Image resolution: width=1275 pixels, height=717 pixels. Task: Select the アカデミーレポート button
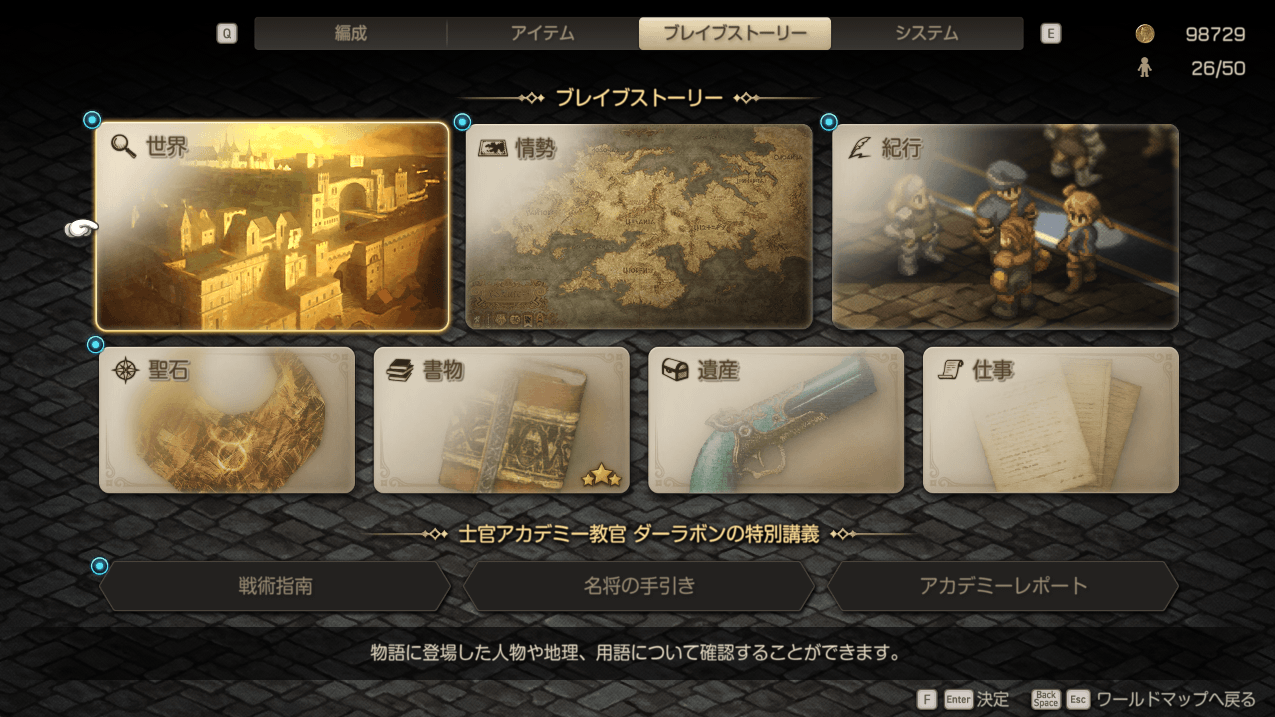(x=1003, y=586)
